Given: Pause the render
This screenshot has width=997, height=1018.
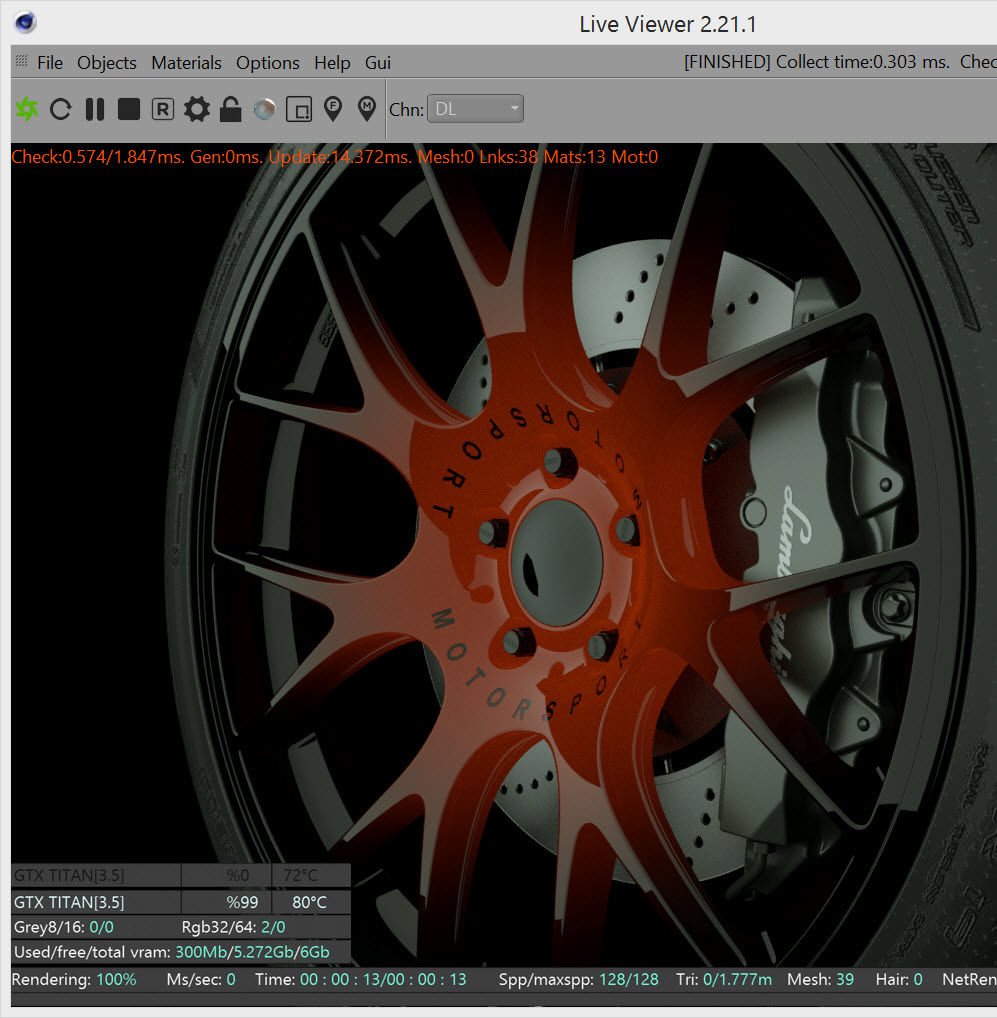Looking at the screenshot, I should tap(95, 109).
